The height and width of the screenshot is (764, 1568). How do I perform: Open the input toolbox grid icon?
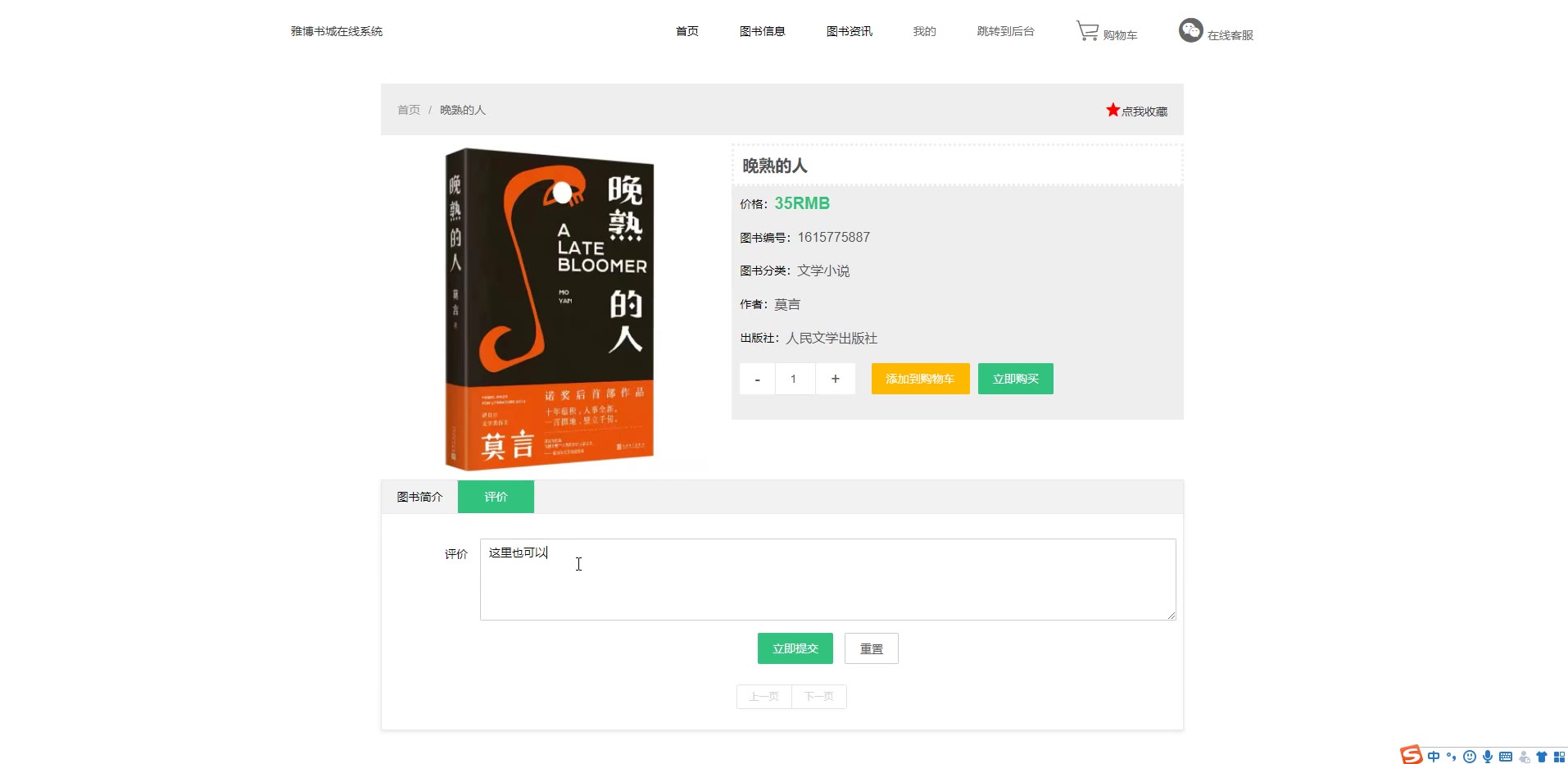1559,757
